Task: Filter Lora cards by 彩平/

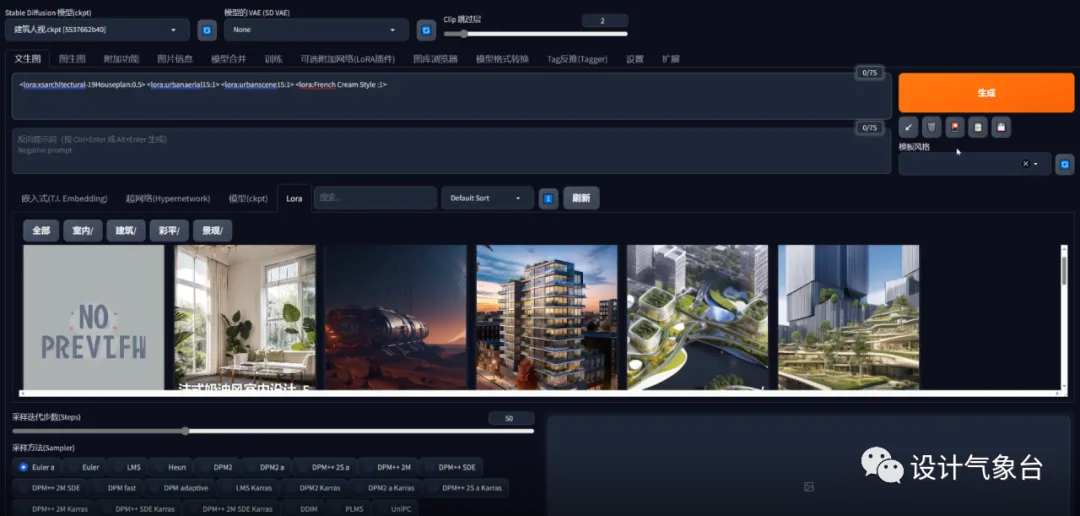Action: coord(169,231)
